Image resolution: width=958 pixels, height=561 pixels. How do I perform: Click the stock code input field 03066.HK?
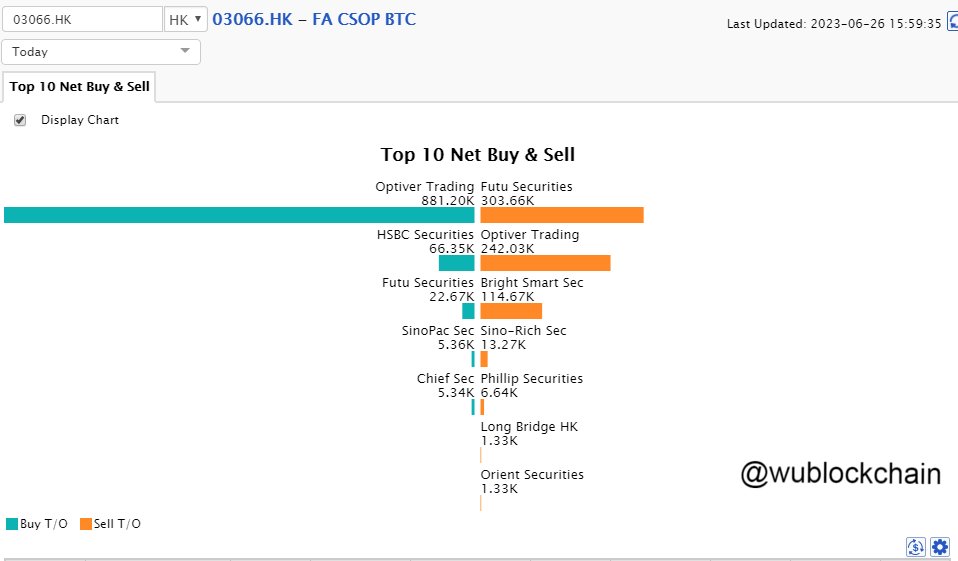(x=82, y=20)
